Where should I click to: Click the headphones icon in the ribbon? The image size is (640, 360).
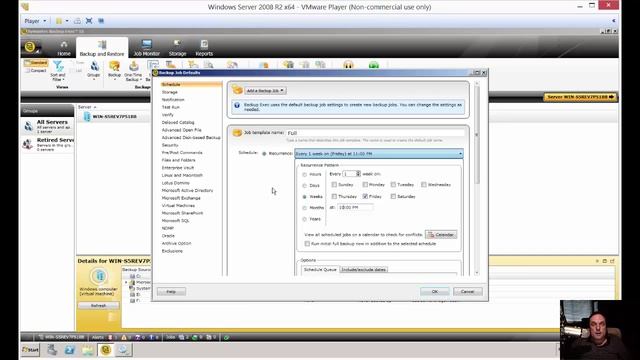[348, 65]
